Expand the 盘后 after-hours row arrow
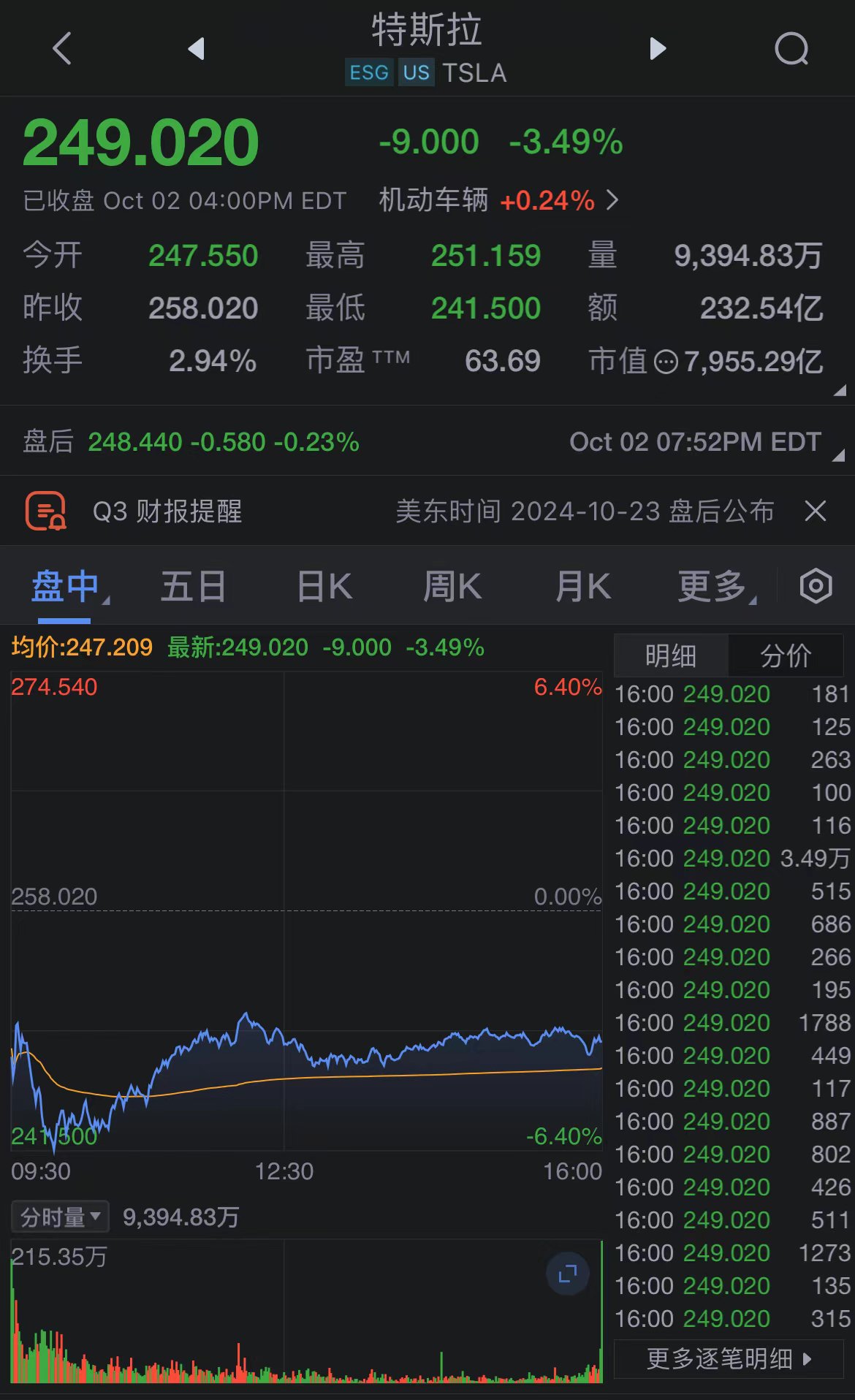The width and height of the screenshot is (855, 1400). (839, 456)
